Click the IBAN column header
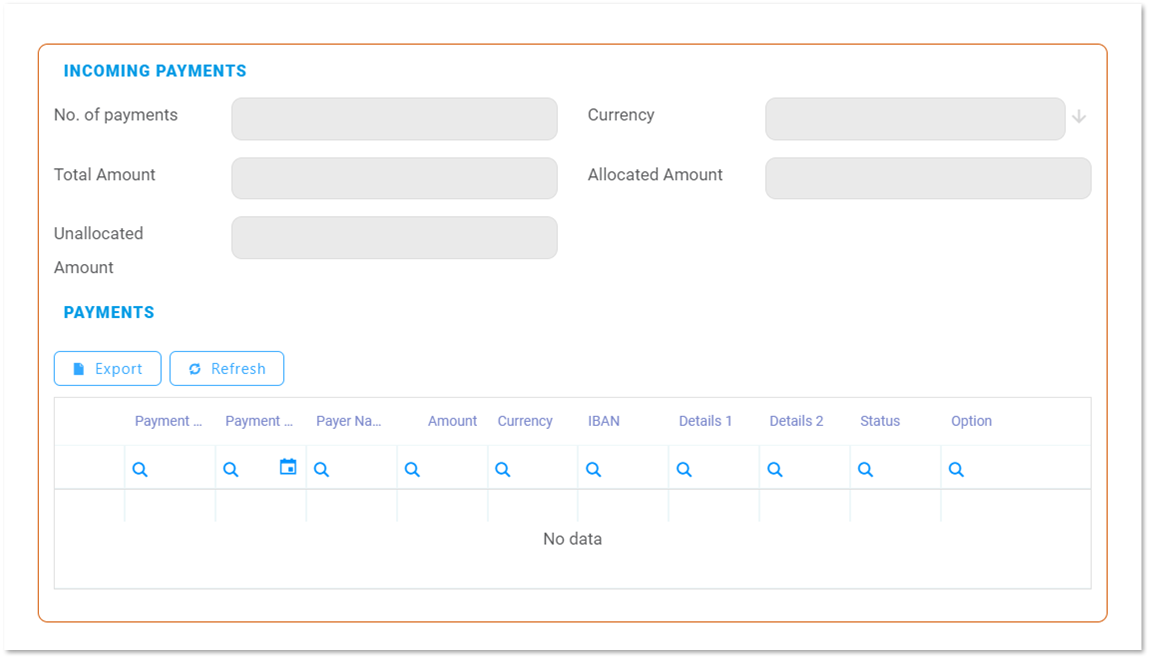The height and width of the screenshot is (661, 1153). (604, 421)
